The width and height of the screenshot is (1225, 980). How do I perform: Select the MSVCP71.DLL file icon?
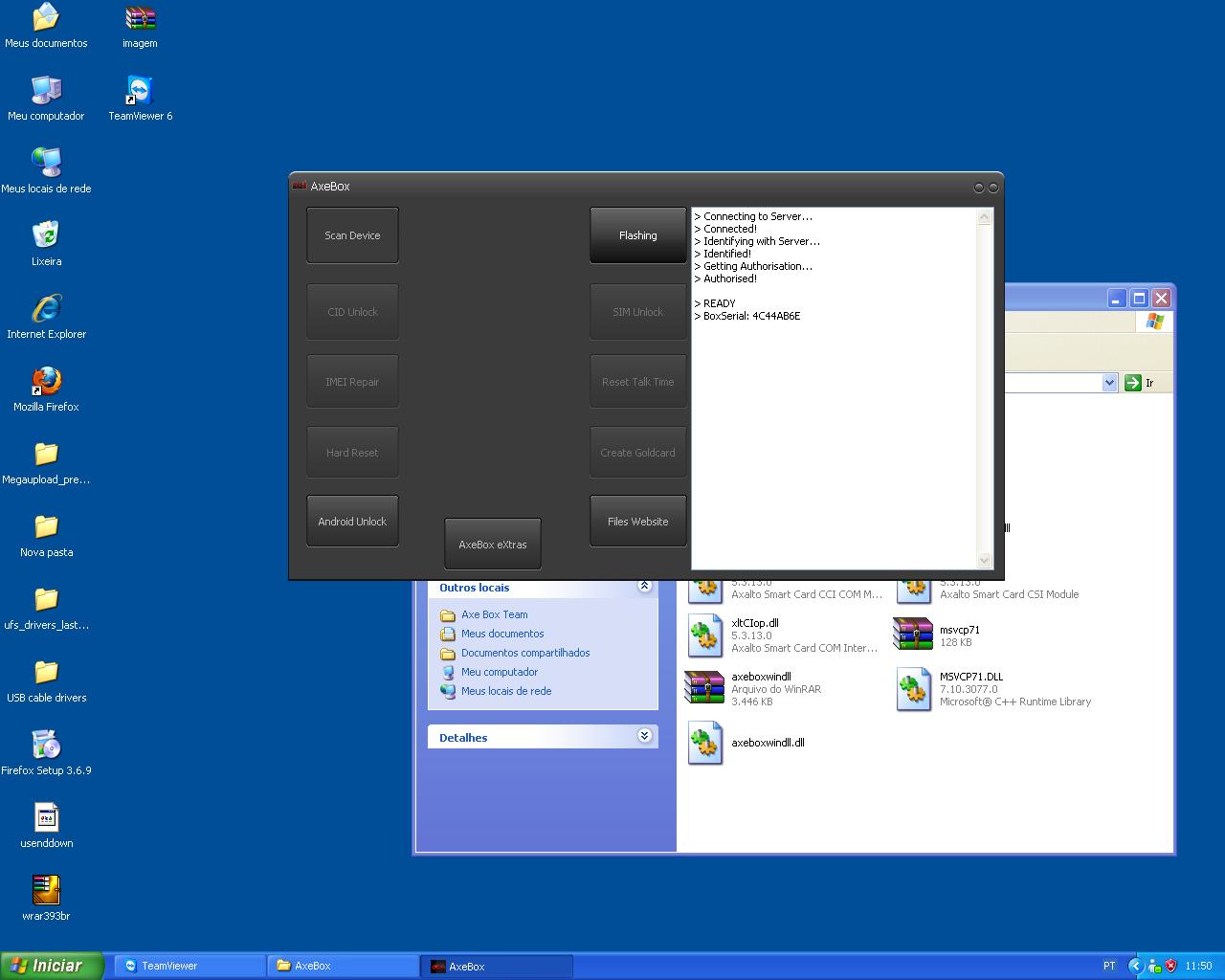pos(912,689)
